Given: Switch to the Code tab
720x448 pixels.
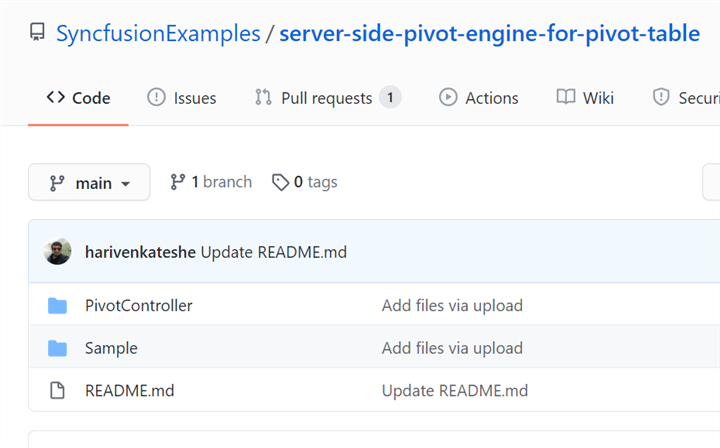Looking at the screenshot, I should [x=78, y=98].
